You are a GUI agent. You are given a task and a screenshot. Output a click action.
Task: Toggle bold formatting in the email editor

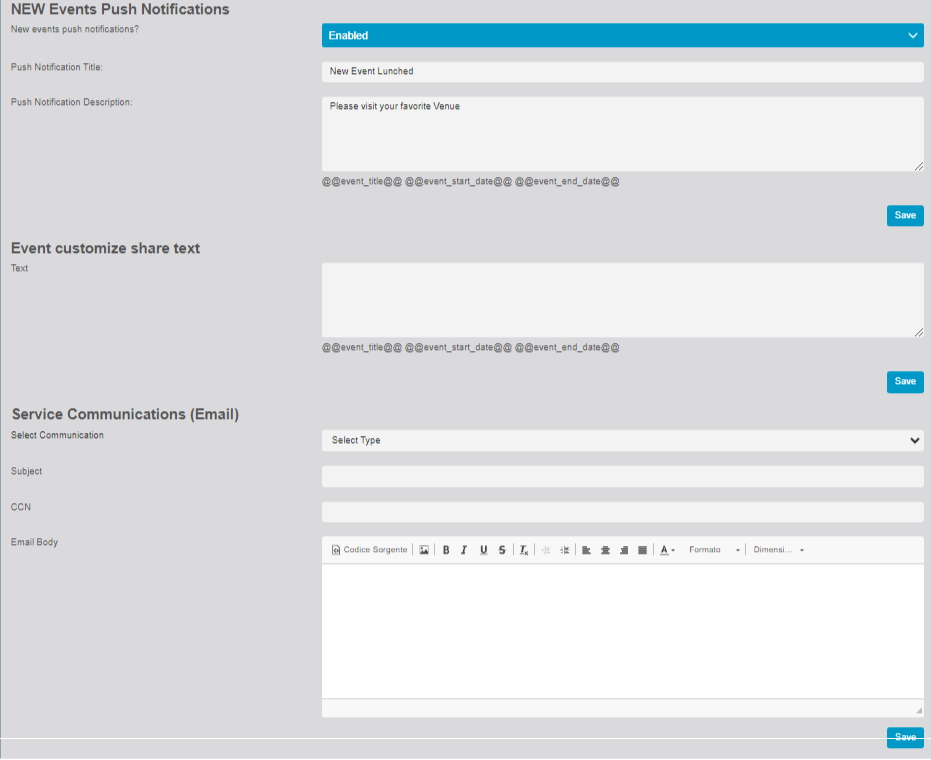pos(446,550)
